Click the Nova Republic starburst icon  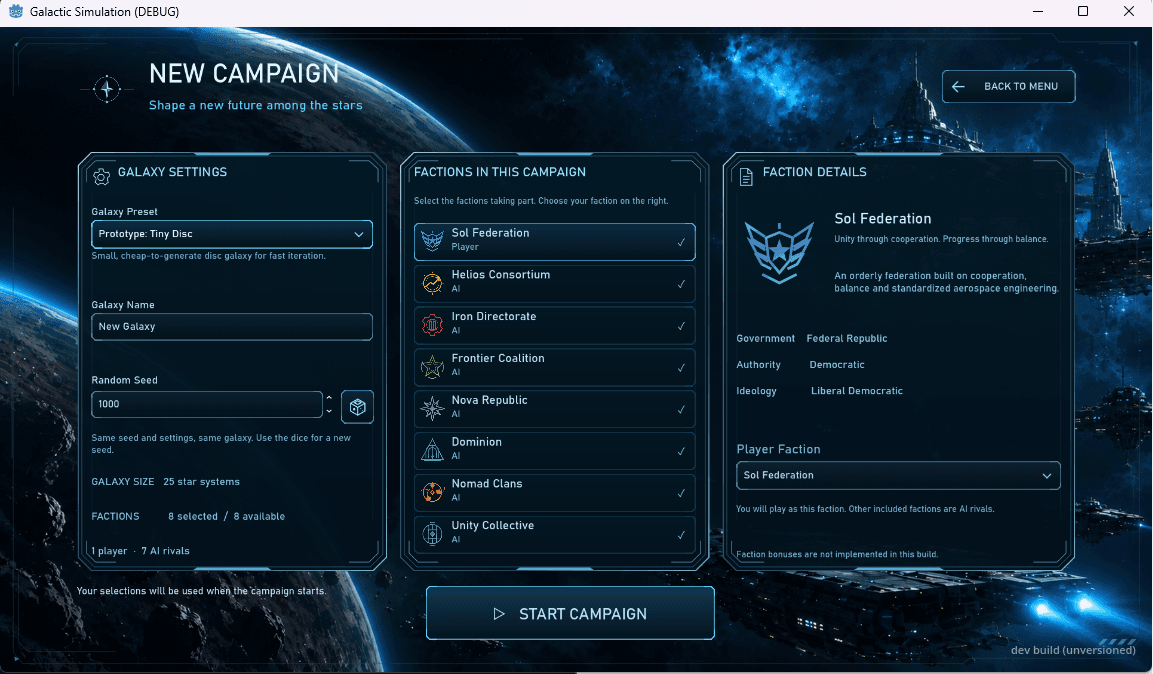click(432, 408)
